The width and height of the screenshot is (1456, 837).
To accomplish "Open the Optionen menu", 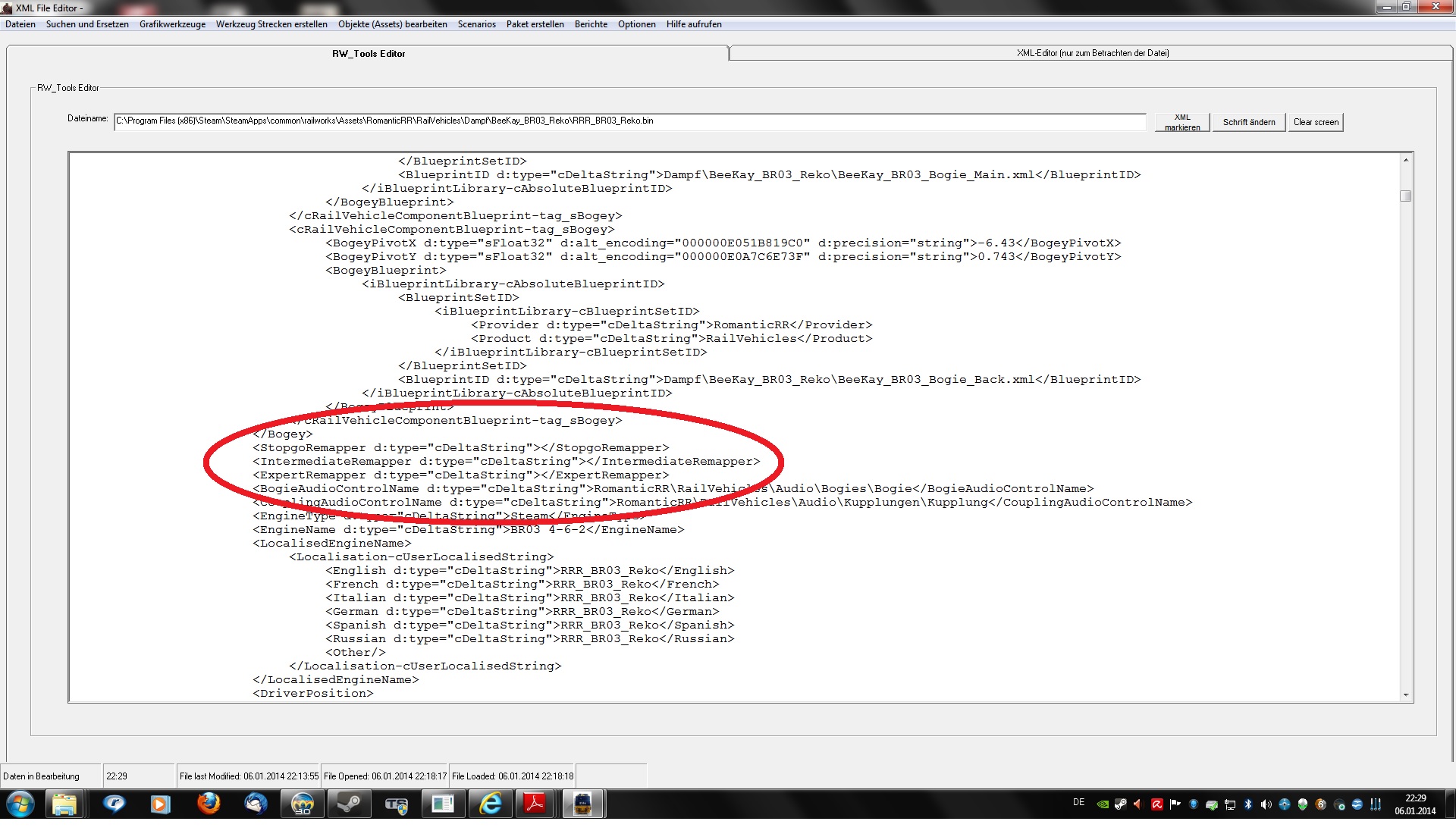I will pos(636,24).
